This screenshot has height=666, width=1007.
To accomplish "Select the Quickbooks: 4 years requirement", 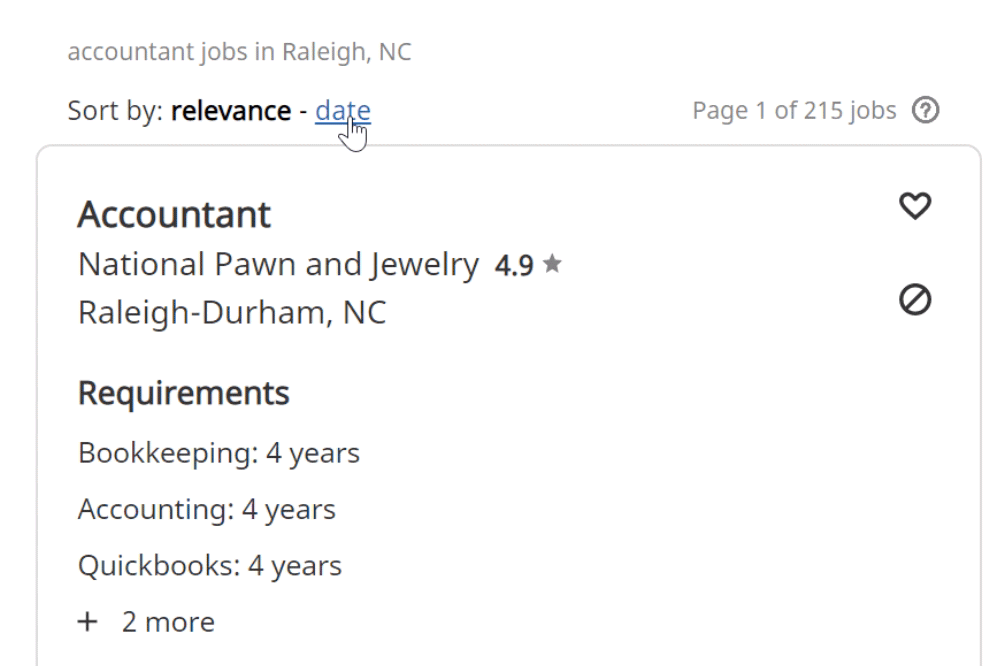I will (x=209, y=566).
